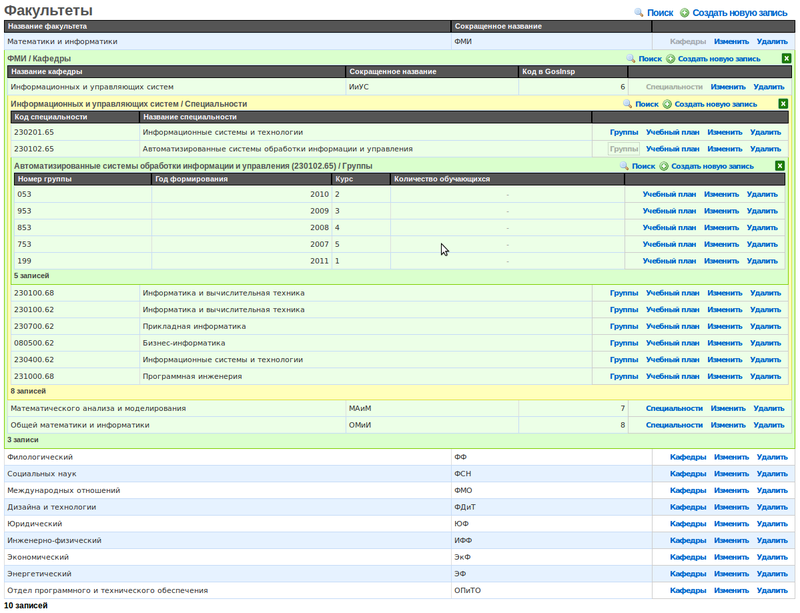The height and width of the screenshot is (613, 800).
Task: Click Удалить for the Экономический faculty
Action: tap(772, 556)
